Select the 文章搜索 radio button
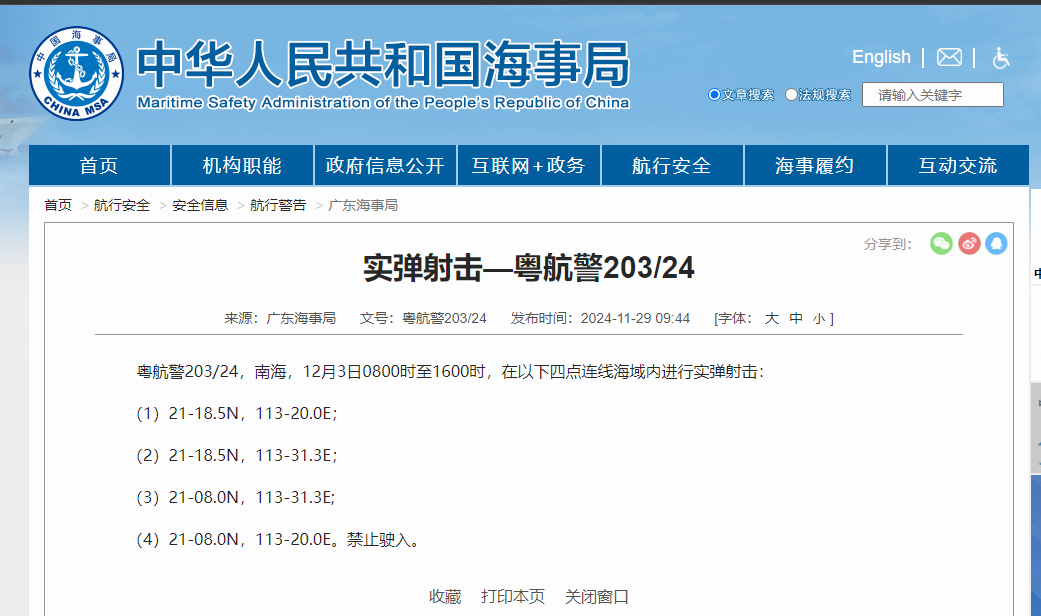Viewport: 1041px width, 616px height. [x=714, y=95]
